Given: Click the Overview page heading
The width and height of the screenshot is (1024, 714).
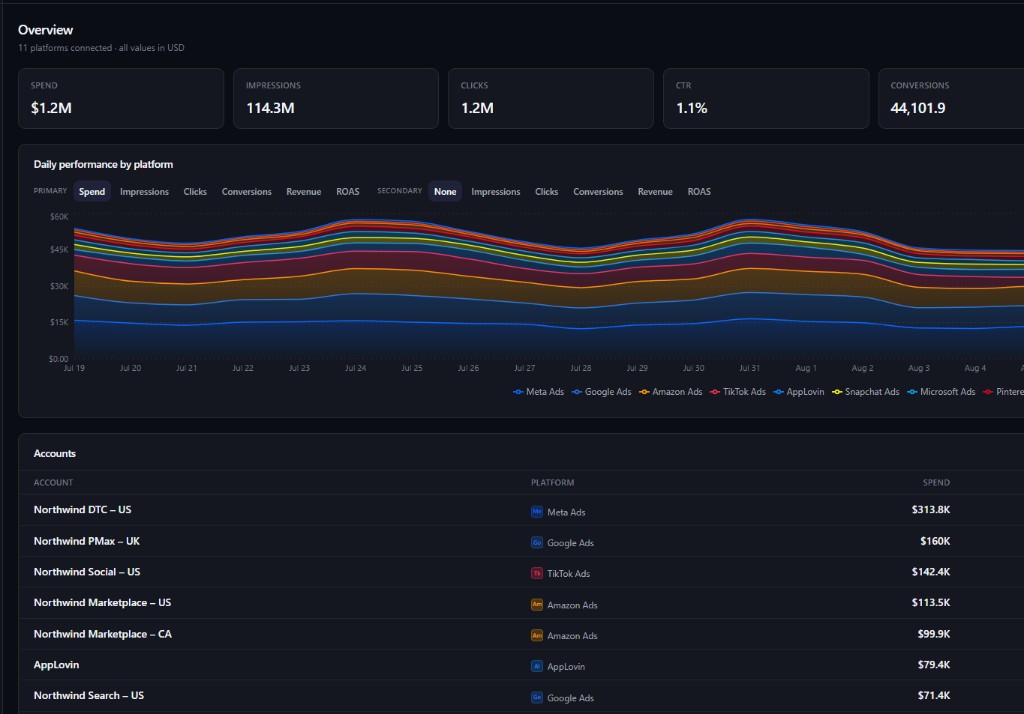Looking at the screenshot, I should pyautogui.click(x=46, y=30).
